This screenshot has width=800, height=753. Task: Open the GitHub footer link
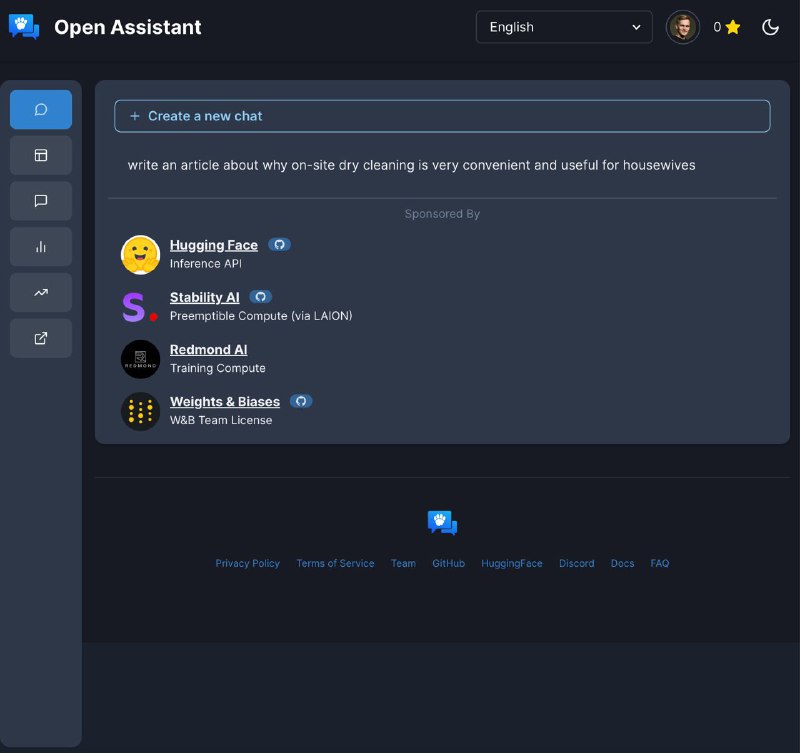click(x=448, y=563)
